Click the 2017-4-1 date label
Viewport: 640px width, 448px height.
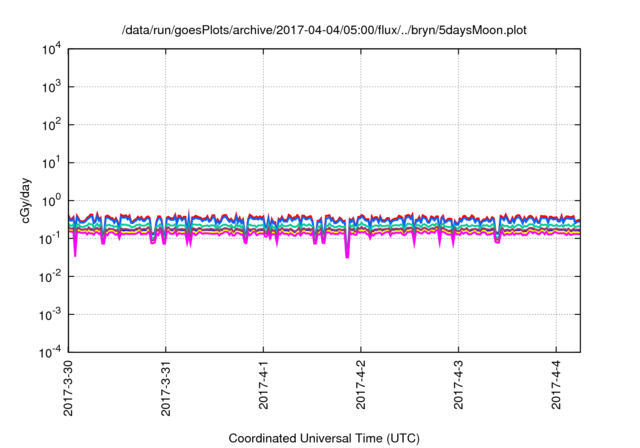click(263, 385)
